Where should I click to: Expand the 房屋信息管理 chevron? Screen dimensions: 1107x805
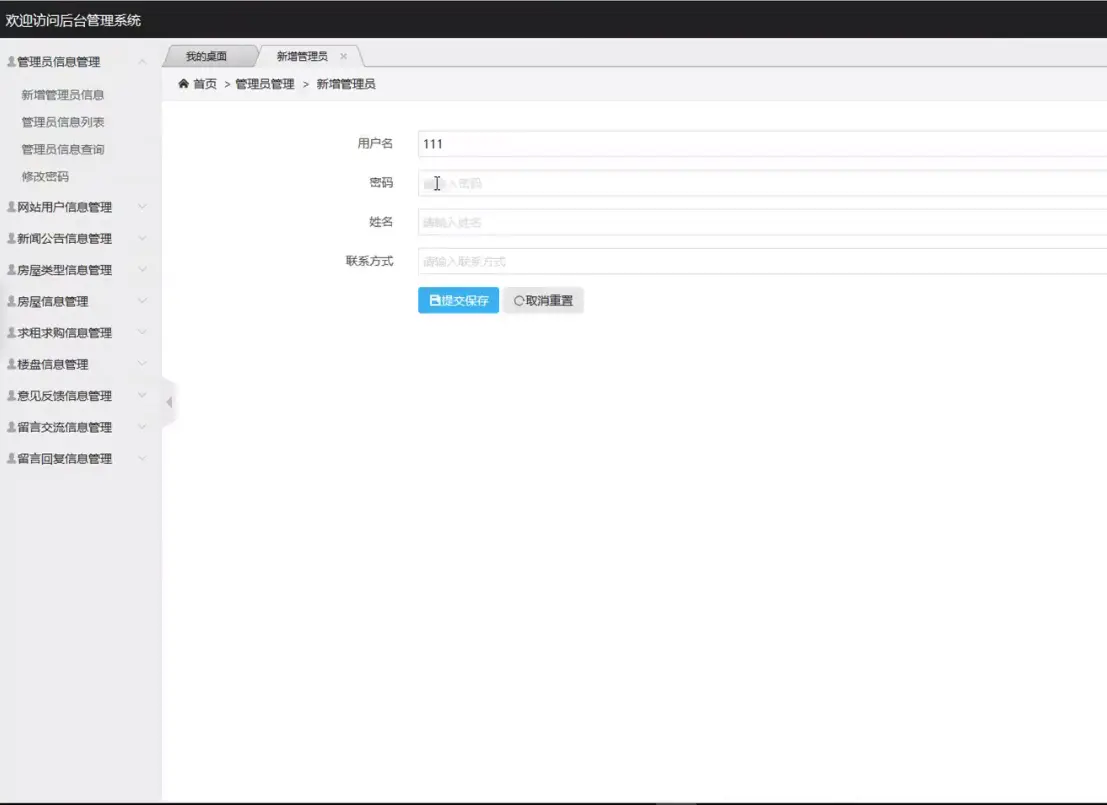tap(142, 301)
